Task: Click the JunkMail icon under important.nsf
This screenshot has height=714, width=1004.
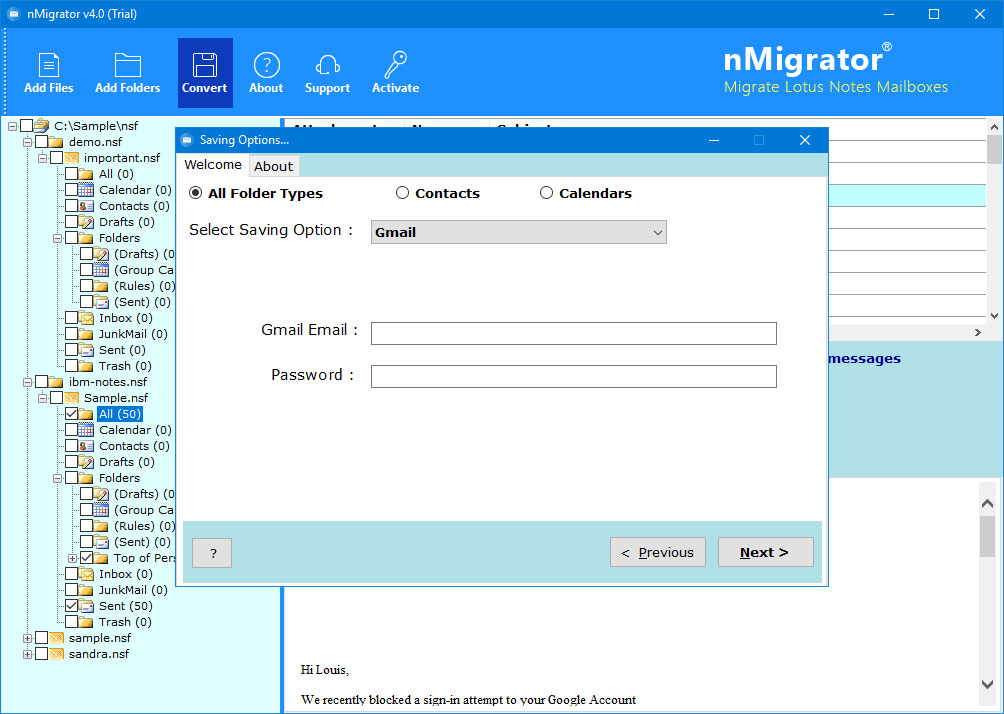Action: point(86,334)
